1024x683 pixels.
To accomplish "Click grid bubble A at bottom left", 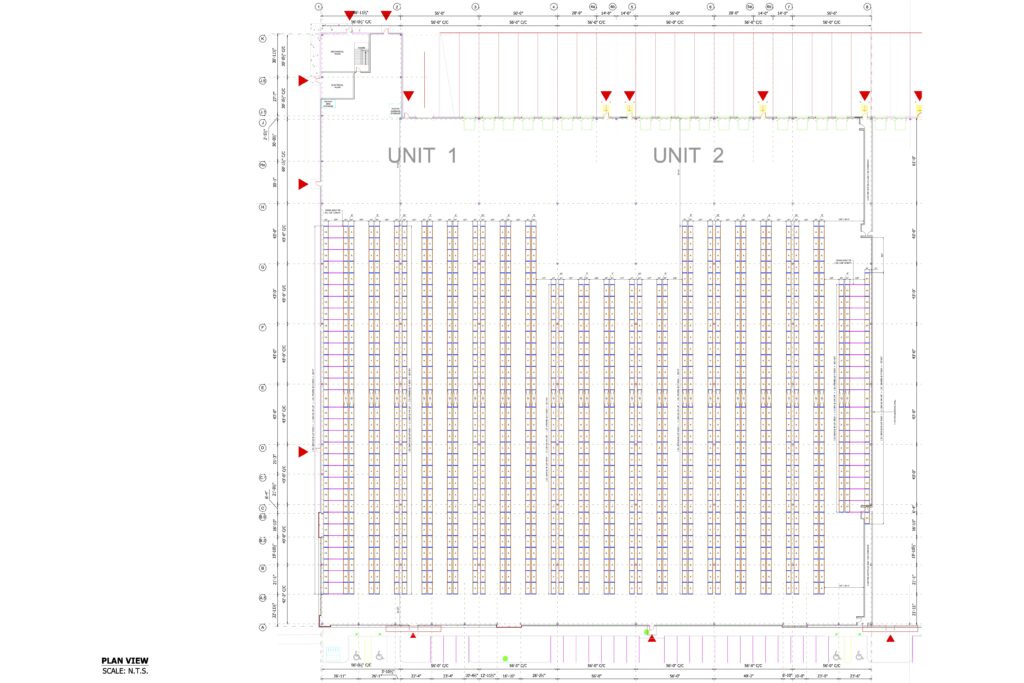I will (262, 627).
